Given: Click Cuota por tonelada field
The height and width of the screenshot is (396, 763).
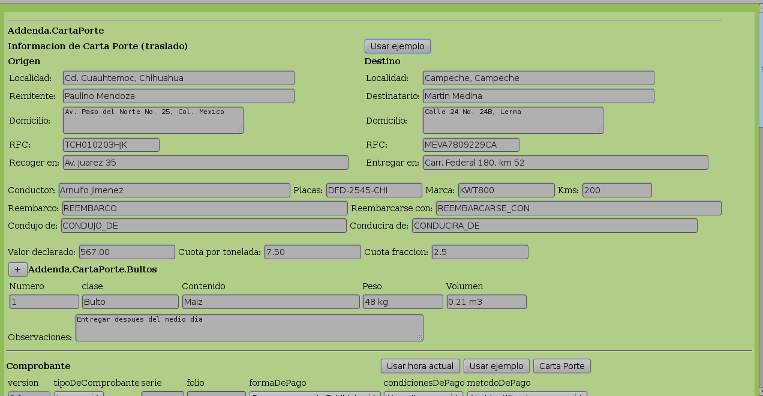Looking at the screenshot, I should (312, 252).
